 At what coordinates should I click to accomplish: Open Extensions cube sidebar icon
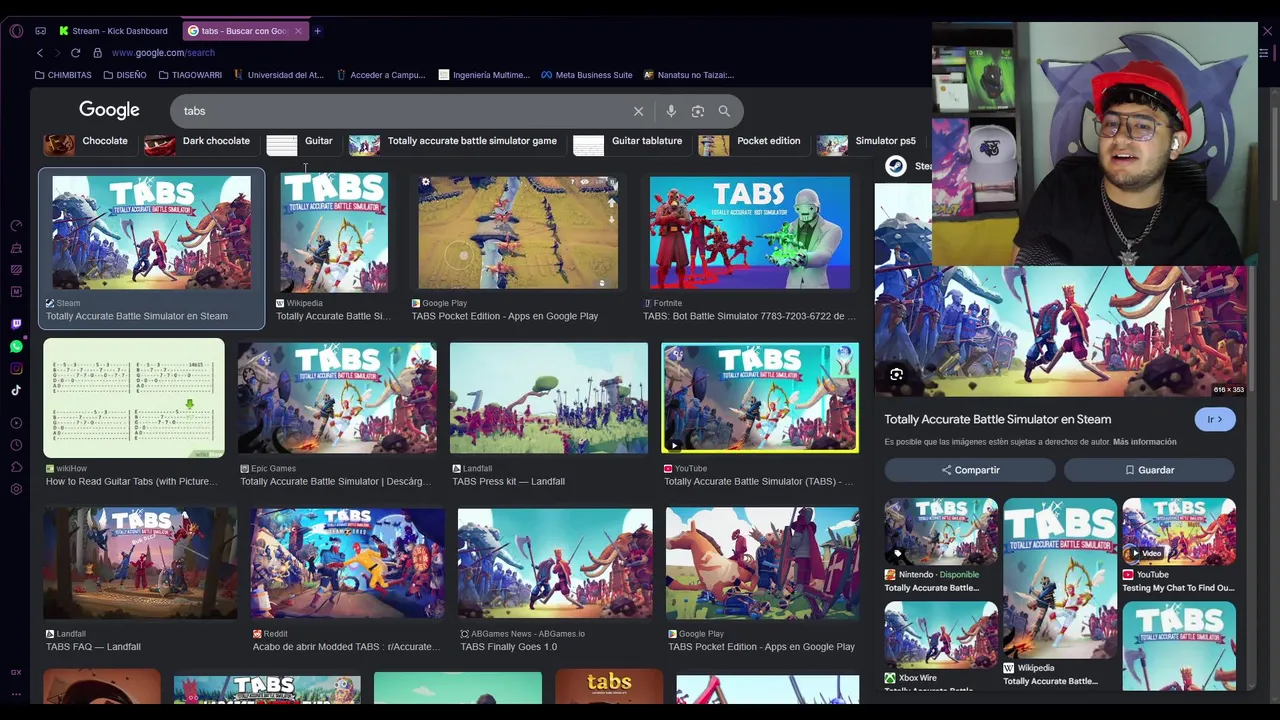coord(16,467)
